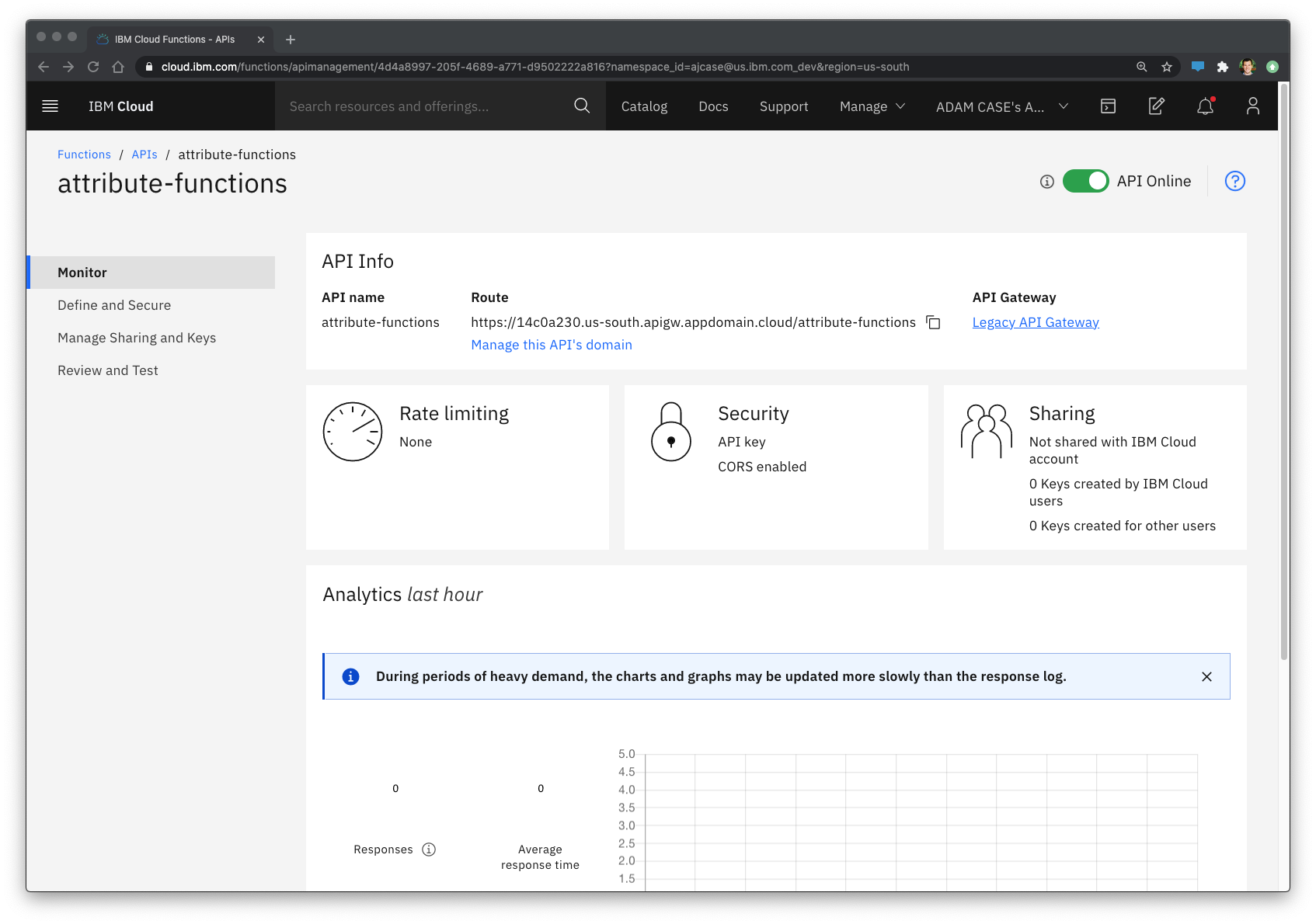Screen dimensions: 1316x924
Task: Go to the browser home page
Action: click(x=118, y=67)
